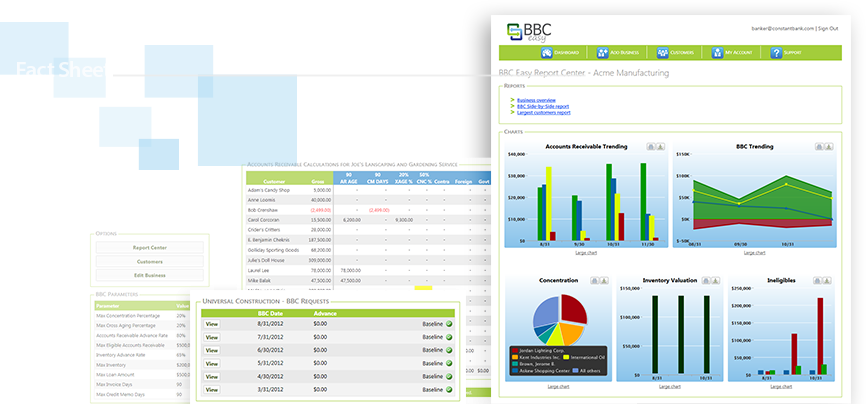
Task: Open the Support question-mark icon
Action: tap(775, 52)
